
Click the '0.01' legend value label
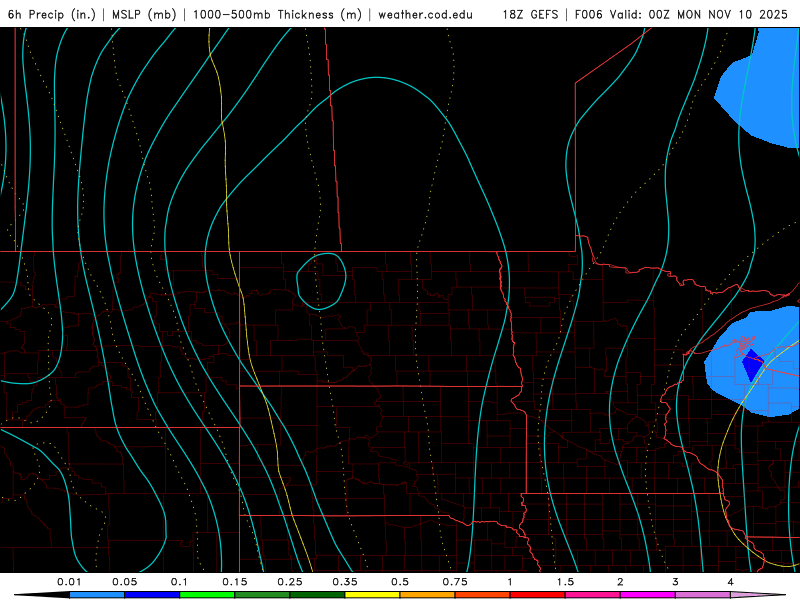[x=69, y=582]
